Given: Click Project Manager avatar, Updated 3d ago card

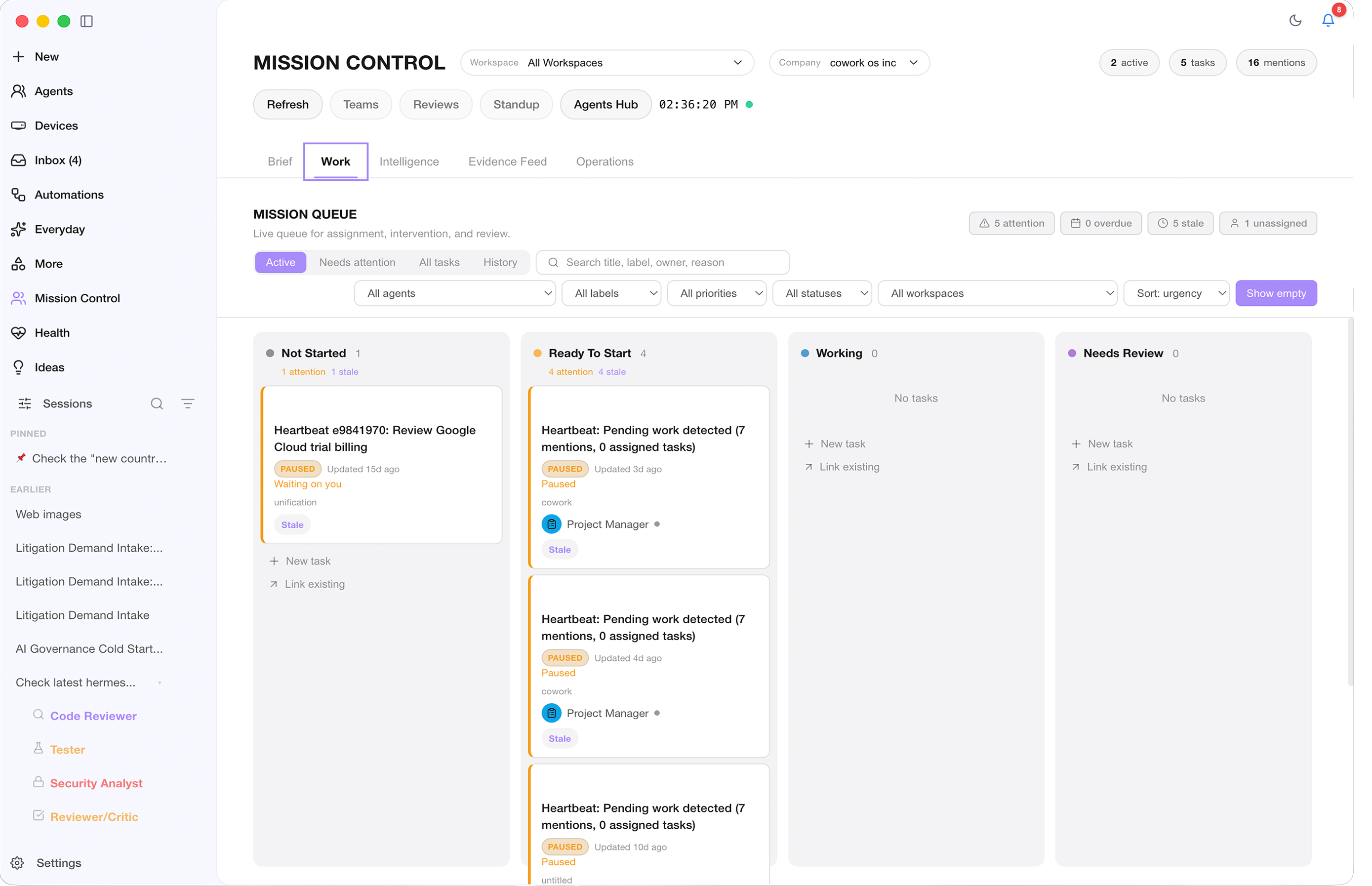Looking at the screenshot, I should [551, 524].
